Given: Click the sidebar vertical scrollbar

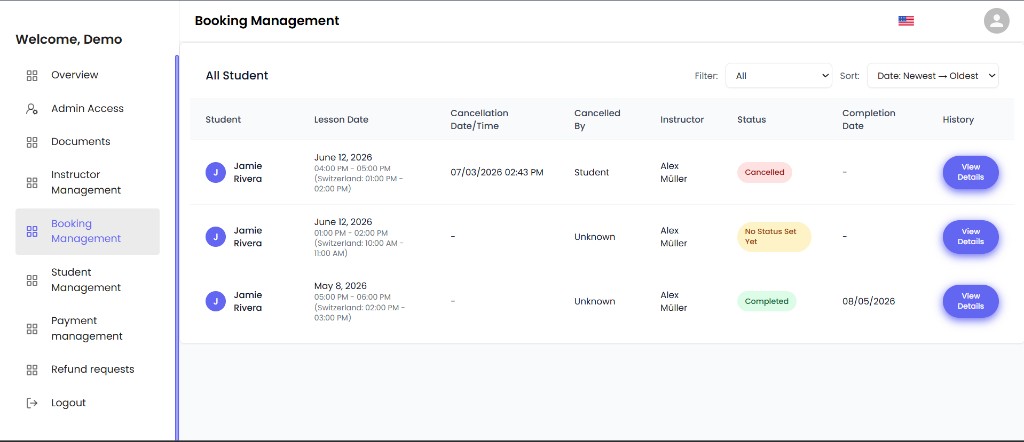Looking at the screenshot, I should tap(177, 248).
